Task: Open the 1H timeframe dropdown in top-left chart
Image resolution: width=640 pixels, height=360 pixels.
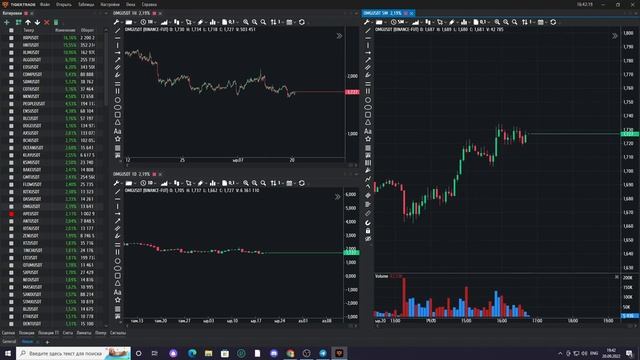Action: coord(149,22)
